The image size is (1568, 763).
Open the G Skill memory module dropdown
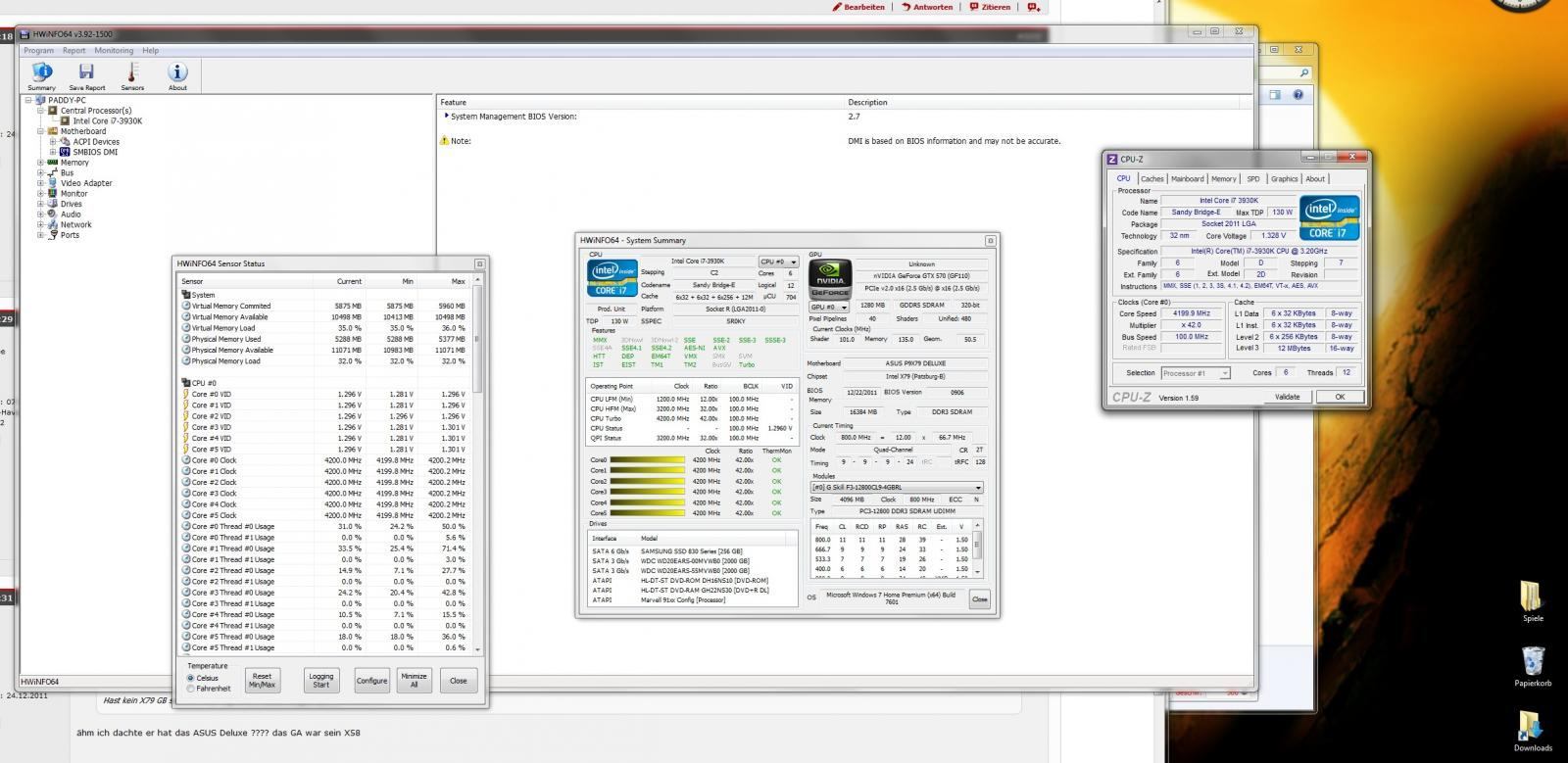pos(896,487)
